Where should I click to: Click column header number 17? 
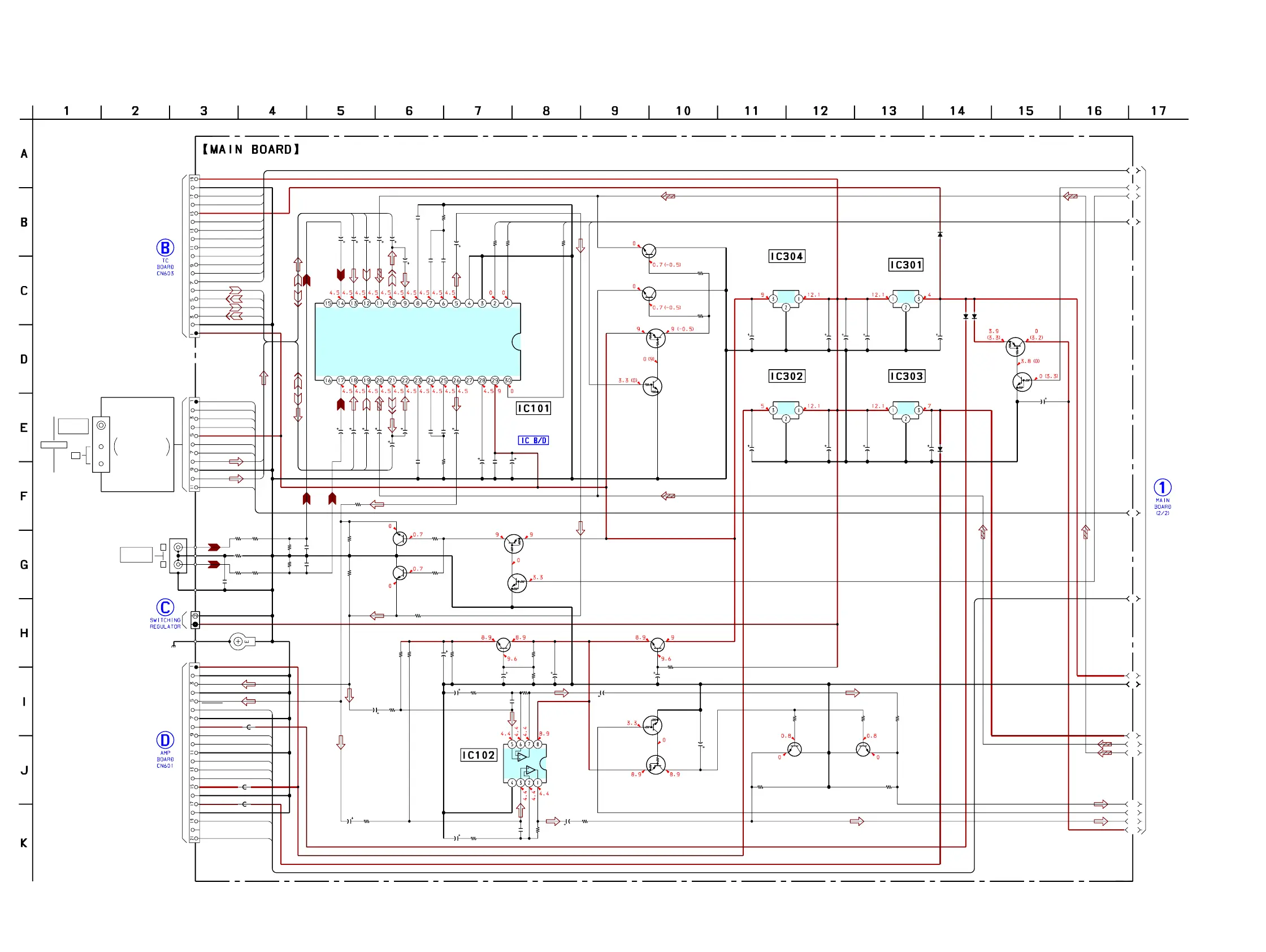pyautogui.click(x=1158, y=111)
